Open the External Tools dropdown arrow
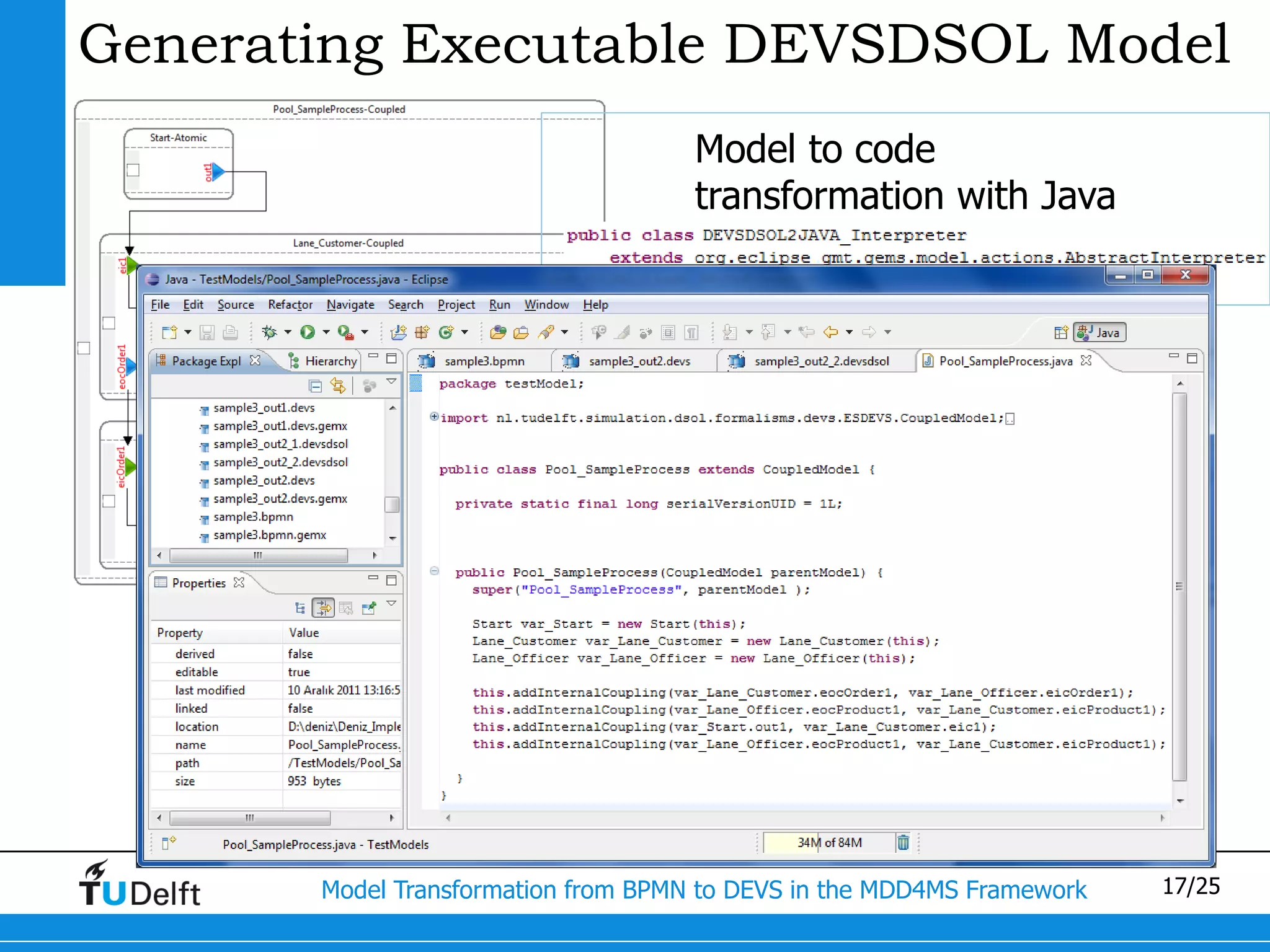The height and width of the screenshot is (952, 1270). (x=365, y=333)
